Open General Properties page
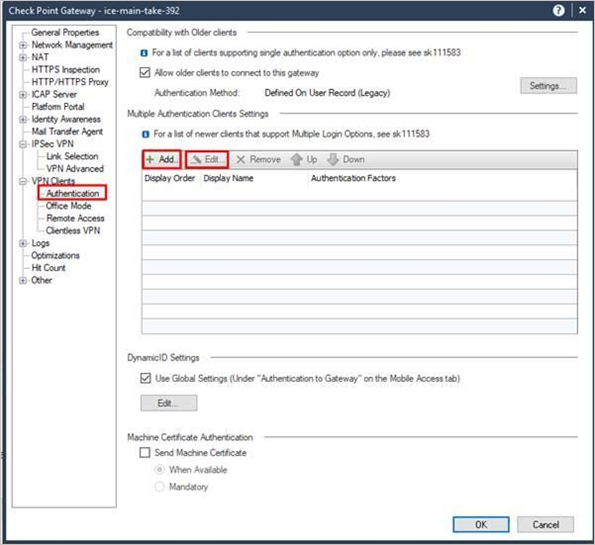Screen dimensions: 595x545 [65, 33]
